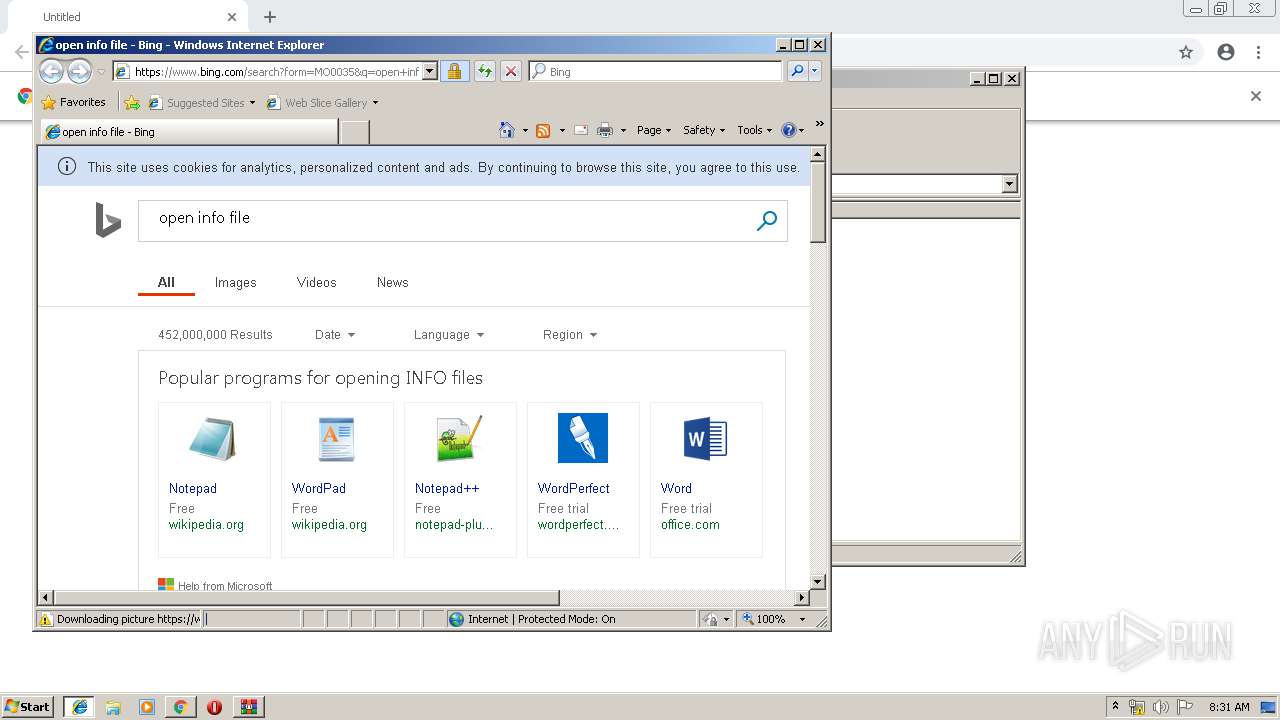Bookmark the page with Chrome star icon
The image size is (1280, 720).
coord(1186,52)
